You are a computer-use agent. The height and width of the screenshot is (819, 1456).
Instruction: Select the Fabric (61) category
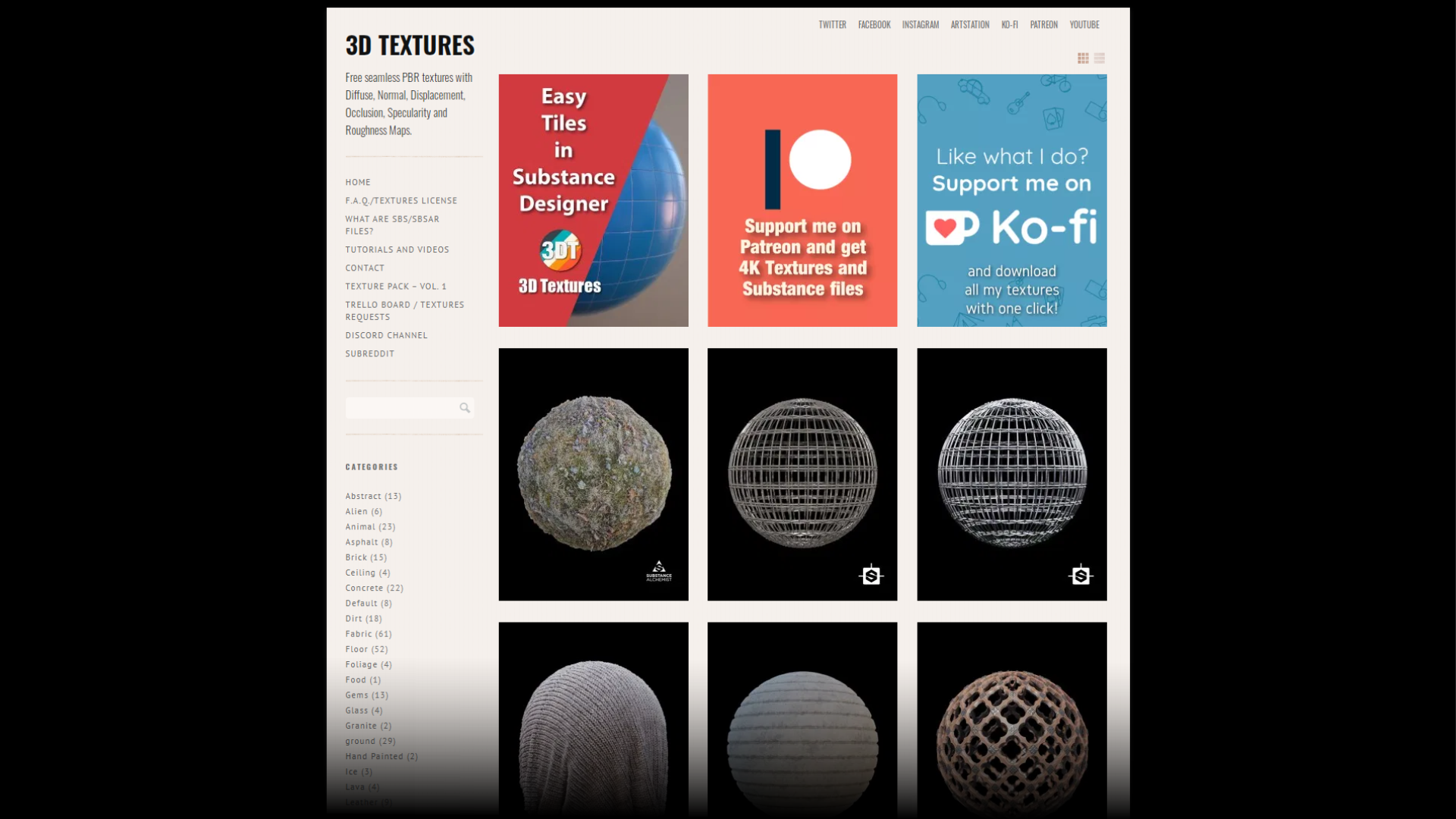point(369,634)
